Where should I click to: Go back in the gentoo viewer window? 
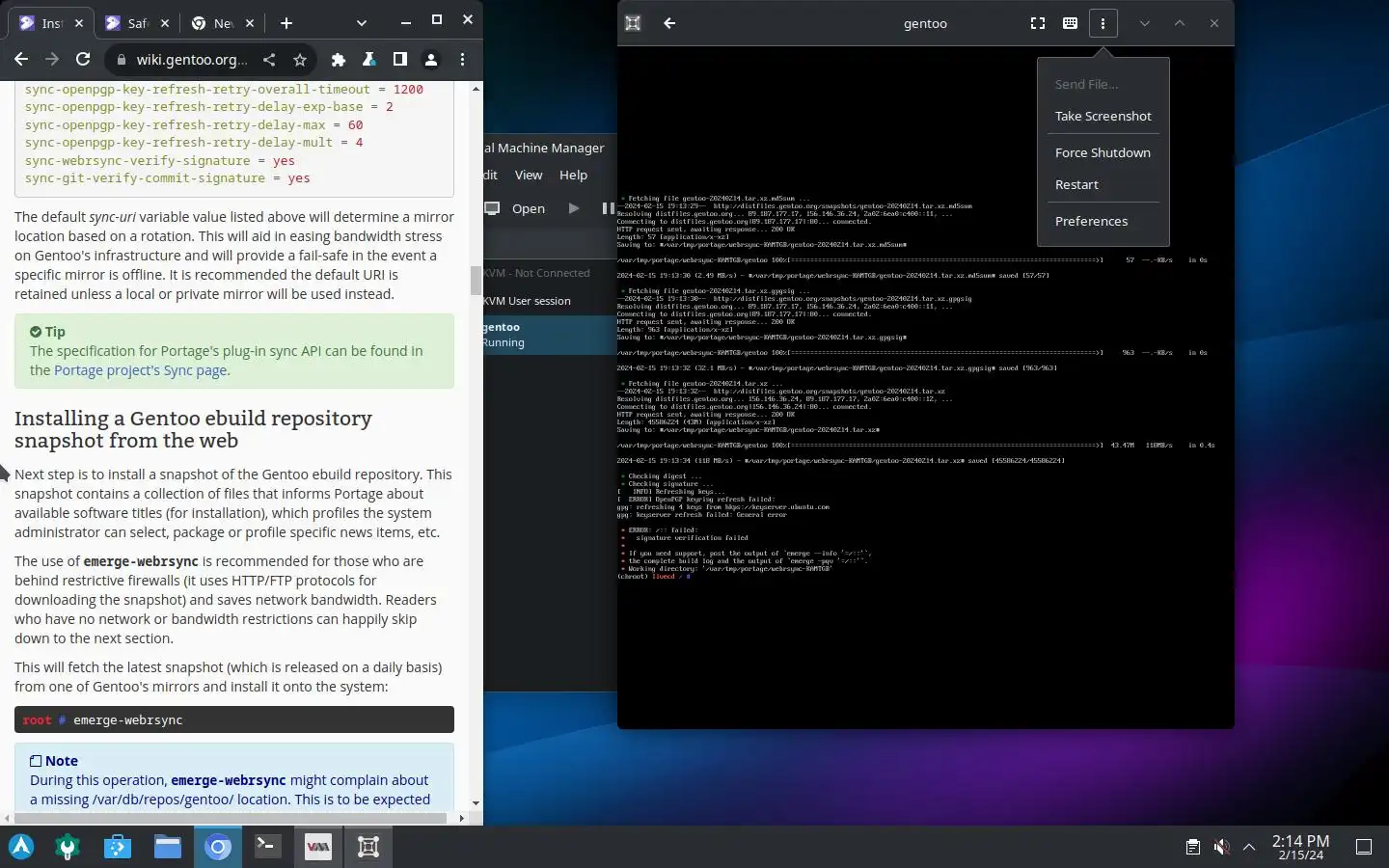click(669, 23)
